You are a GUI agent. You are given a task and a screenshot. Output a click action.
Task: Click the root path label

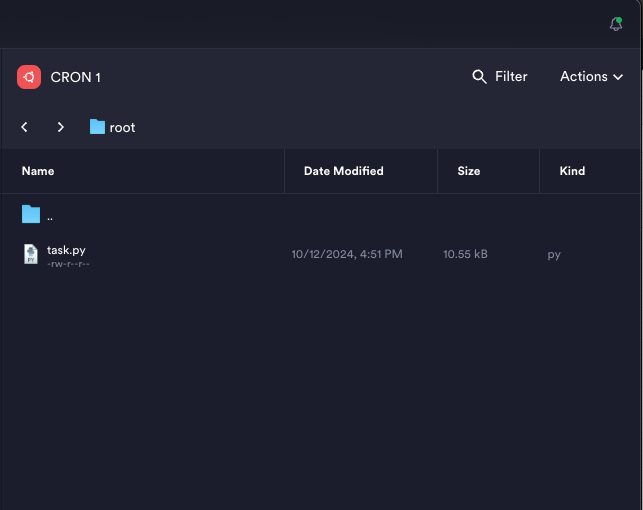(122, 128)
